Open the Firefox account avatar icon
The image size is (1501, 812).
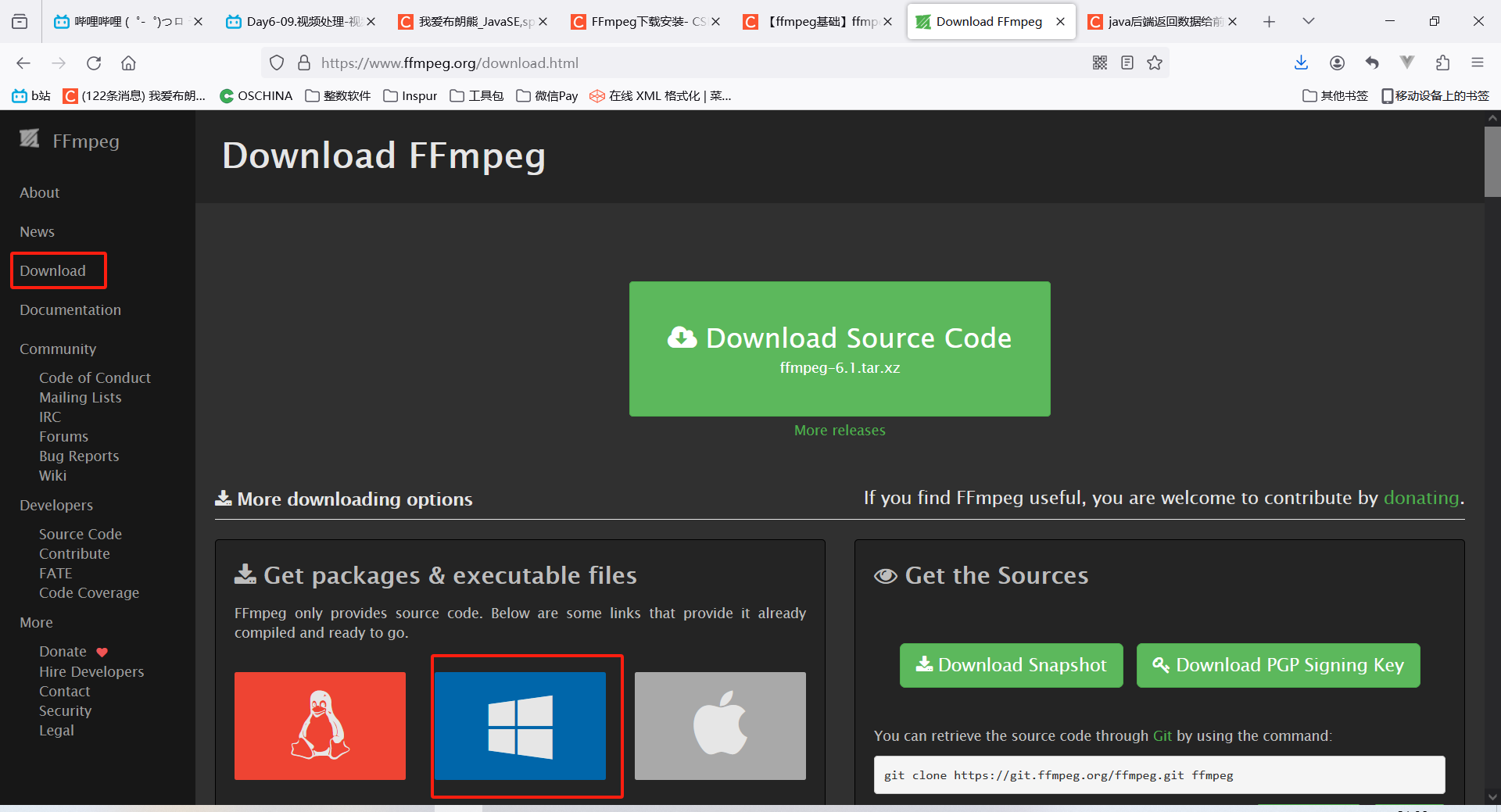pyautogui.click(x=1337, y=63)
